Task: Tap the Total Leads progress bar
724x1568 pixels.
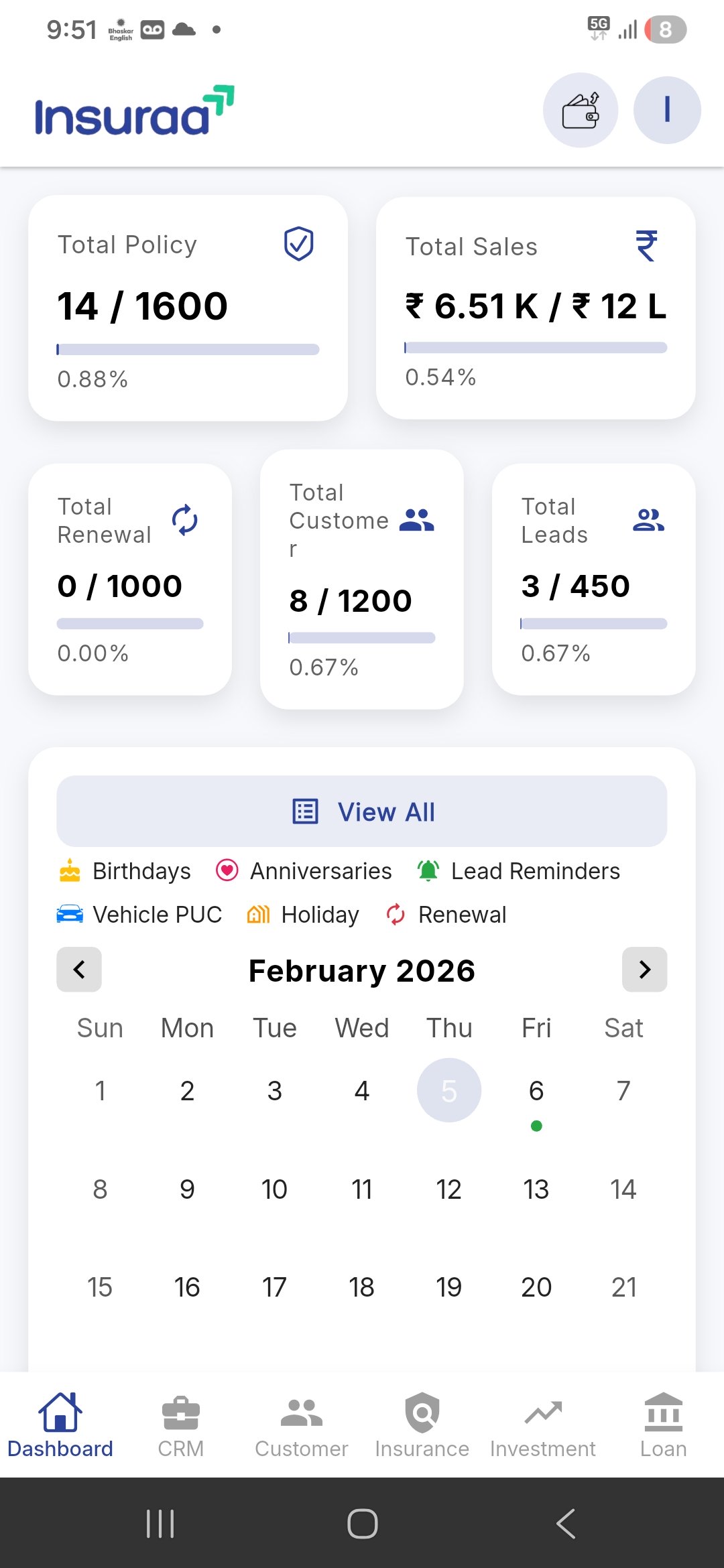Action: pos(594,624)
